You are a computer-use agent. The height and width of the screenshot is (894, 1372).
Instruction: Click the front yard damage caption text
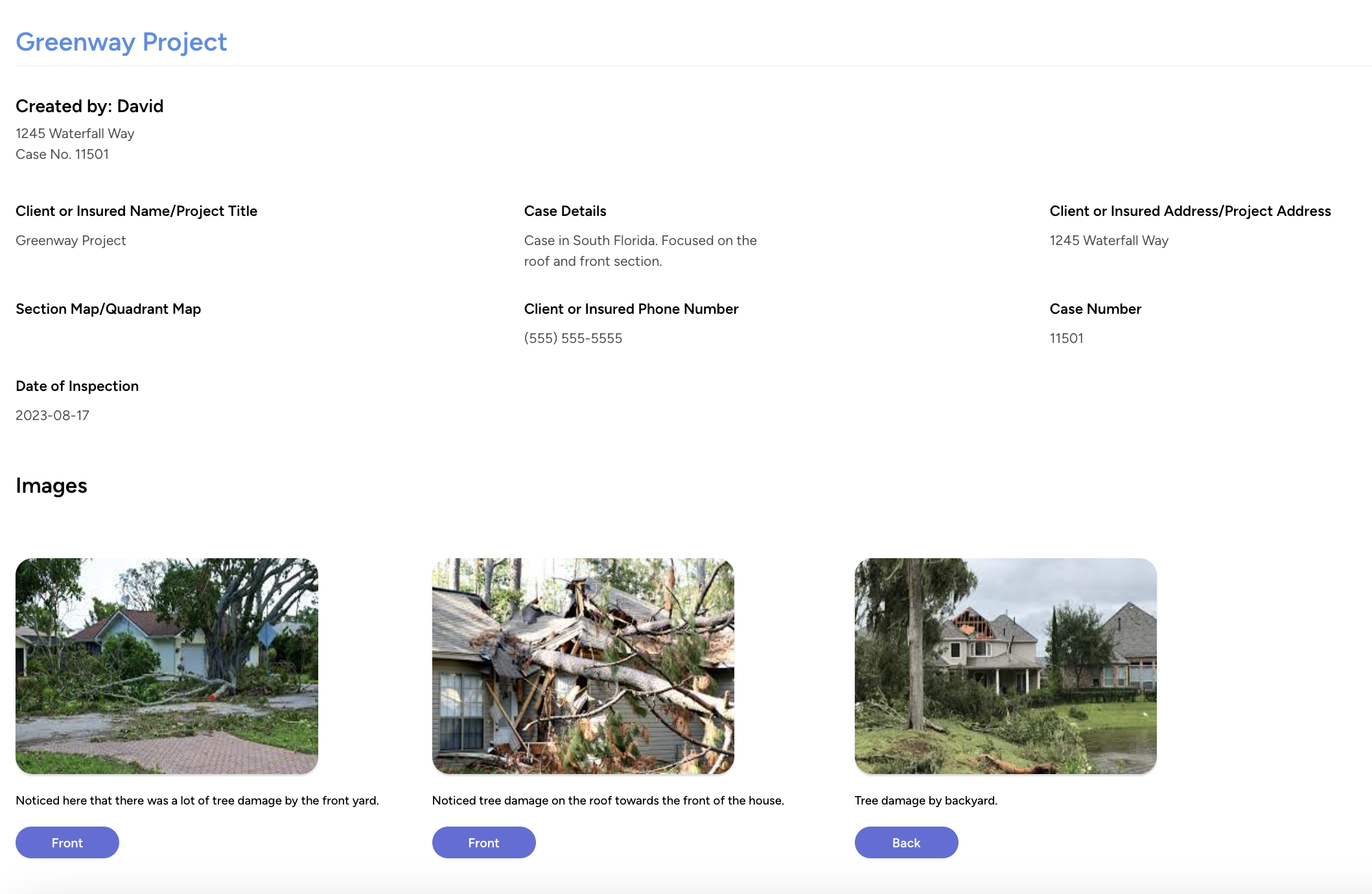click(197, 801)
